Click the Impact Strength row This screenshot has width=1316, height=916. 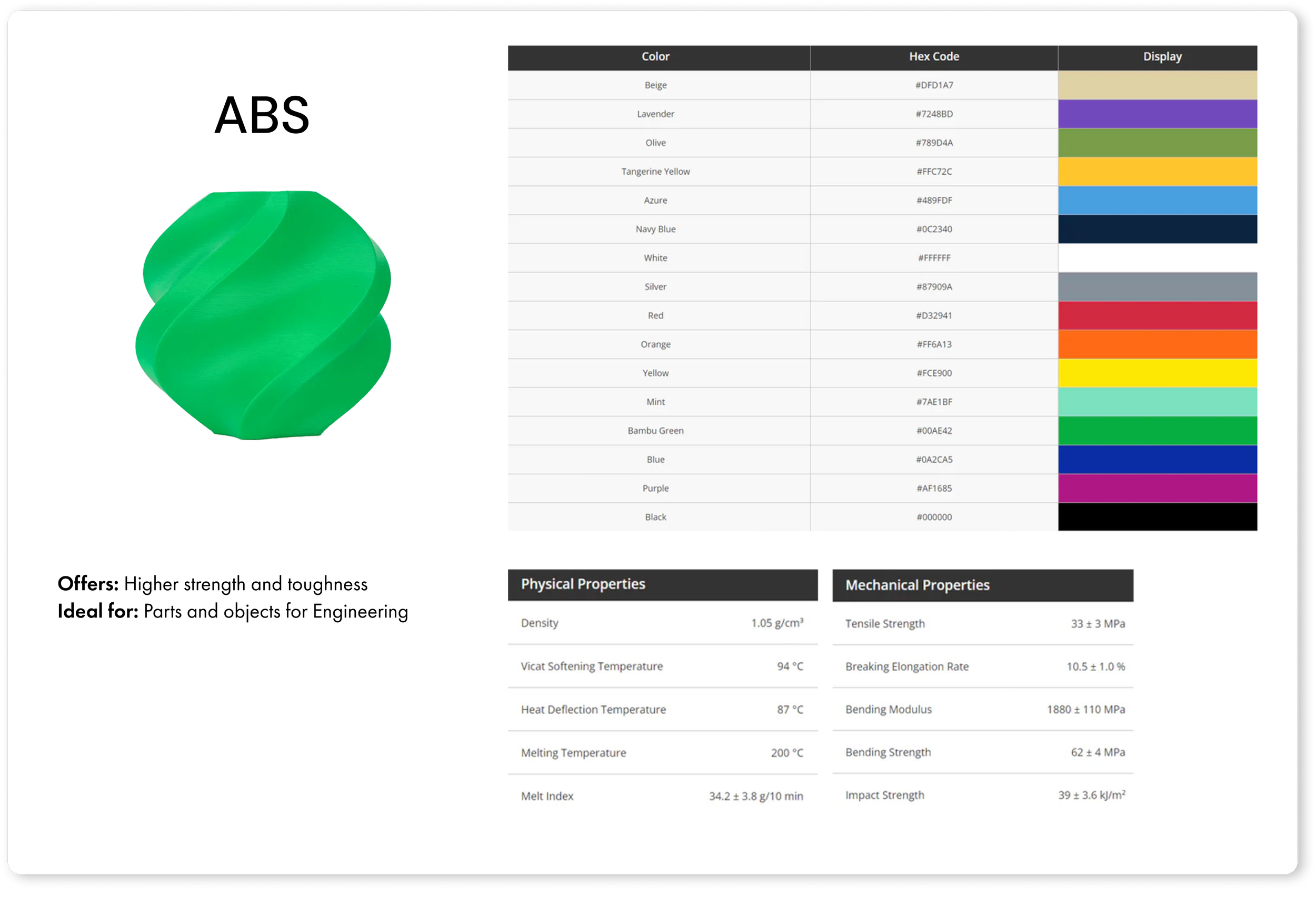[982, 795]
